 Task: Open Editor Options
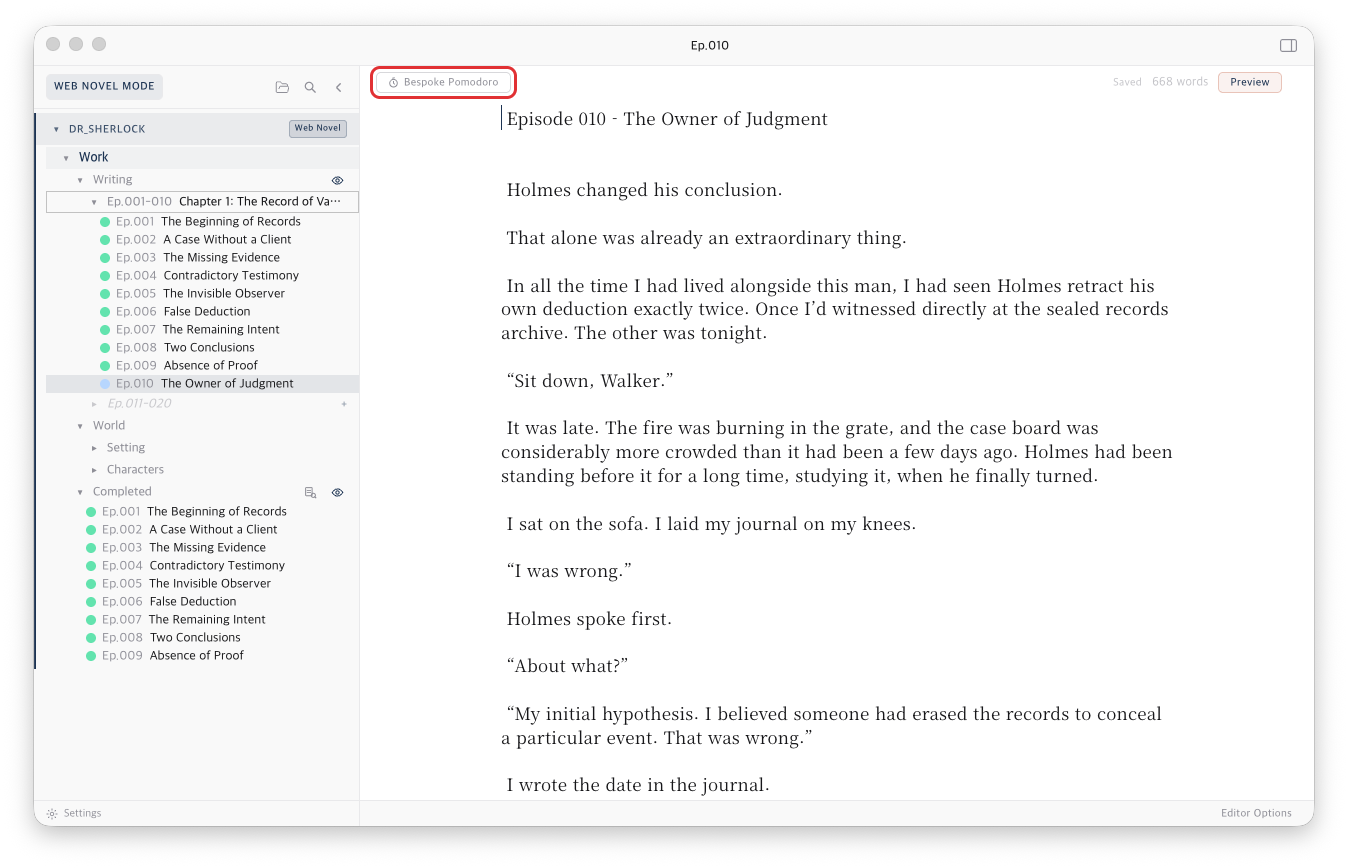point(1256,813)
